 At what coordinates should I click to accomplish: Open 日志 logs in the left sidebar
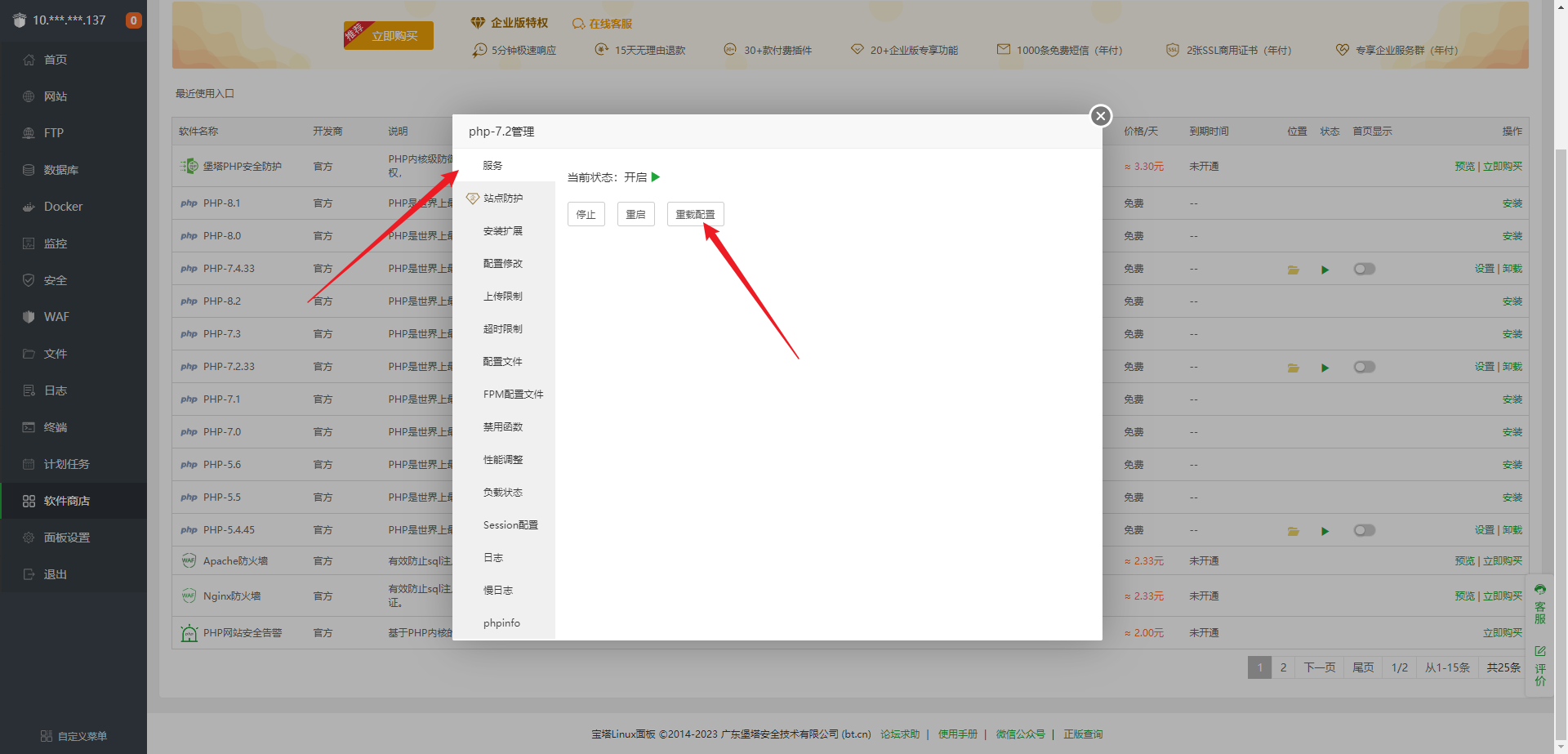pyautogui.click(x=56, y=390)
